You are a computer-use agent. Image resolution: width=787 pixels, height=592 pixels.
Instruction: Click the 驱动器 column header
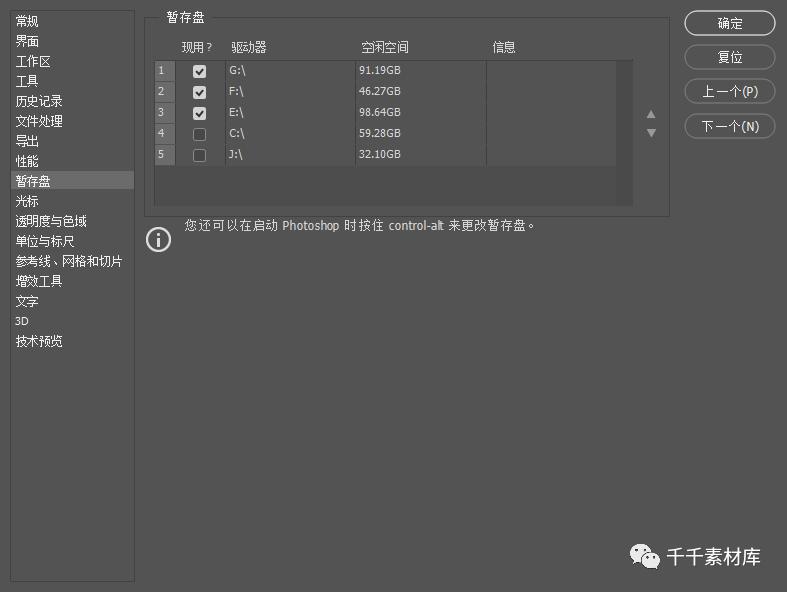point(249,48)
